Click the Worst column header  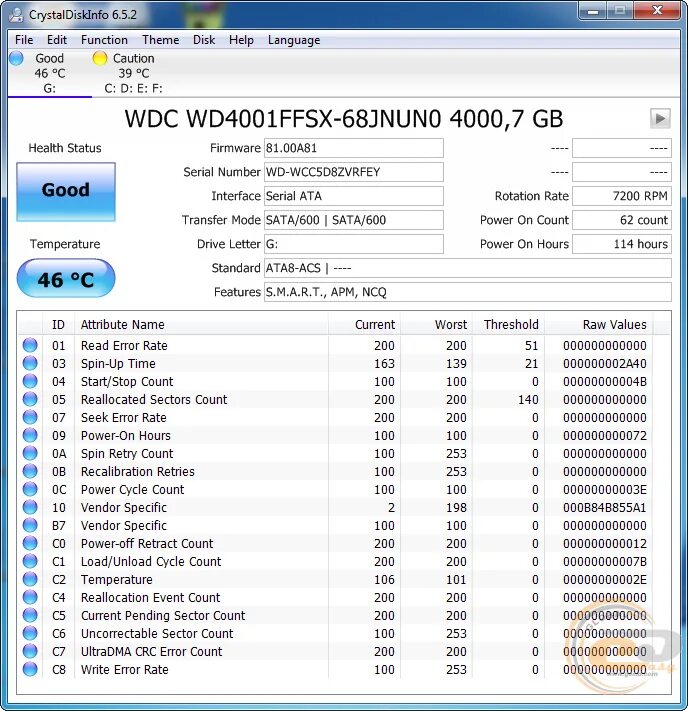(x=436, y=325)
